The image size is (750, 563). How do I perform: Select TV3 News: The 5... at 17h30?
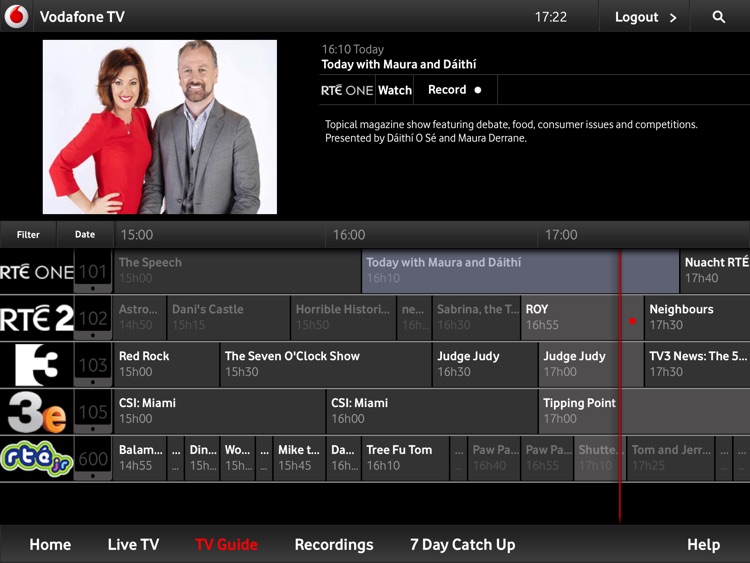click(697, 365)
